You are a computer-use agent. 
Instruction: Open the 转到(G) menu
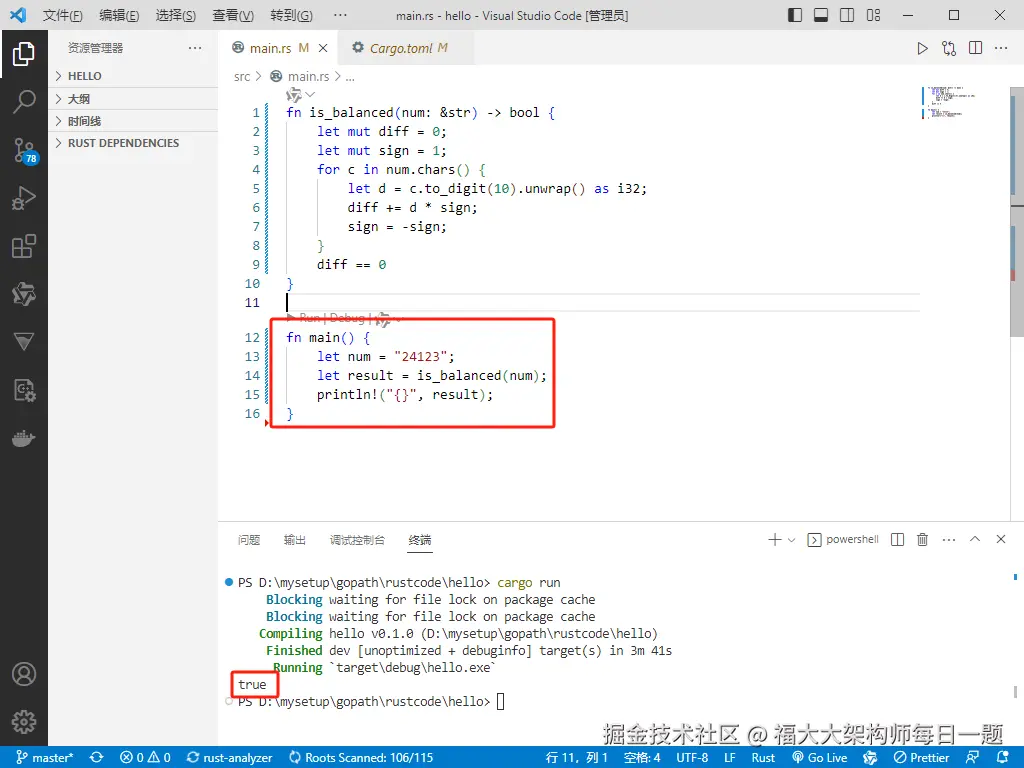[291, 15]
